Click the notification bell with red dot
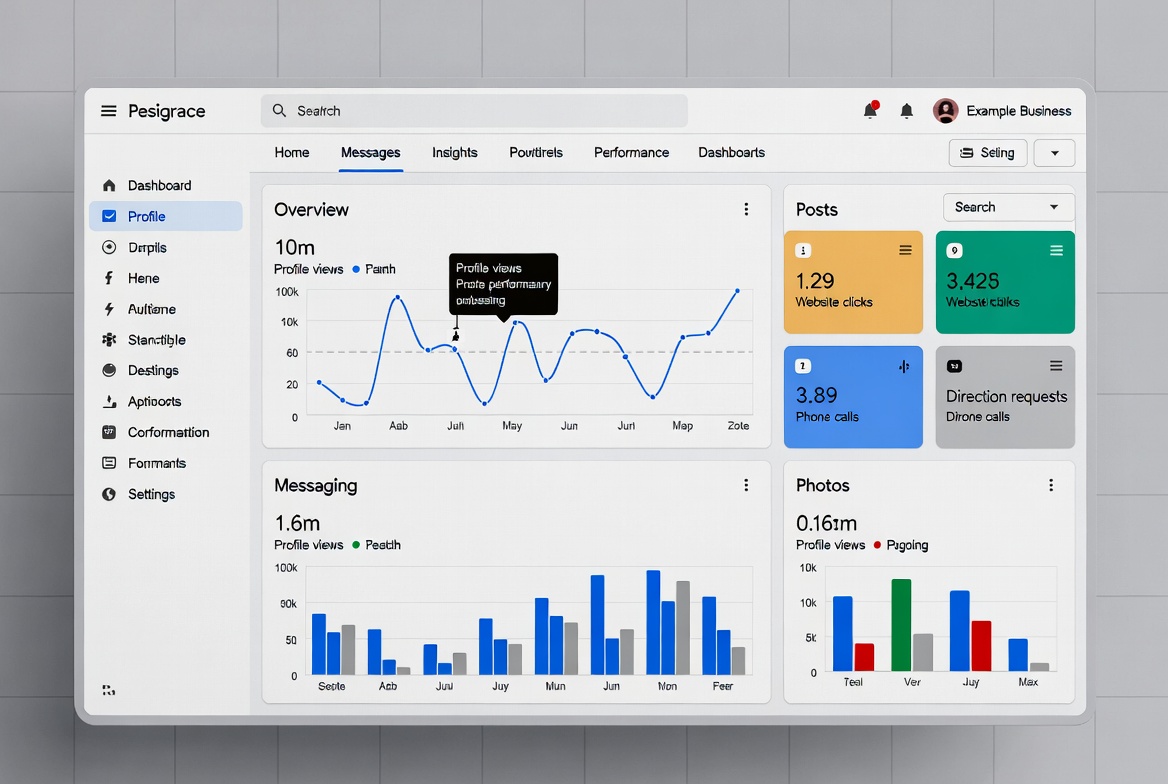Image resolution: width=1168 pixels, height=784 pixels. click(870, 111)
